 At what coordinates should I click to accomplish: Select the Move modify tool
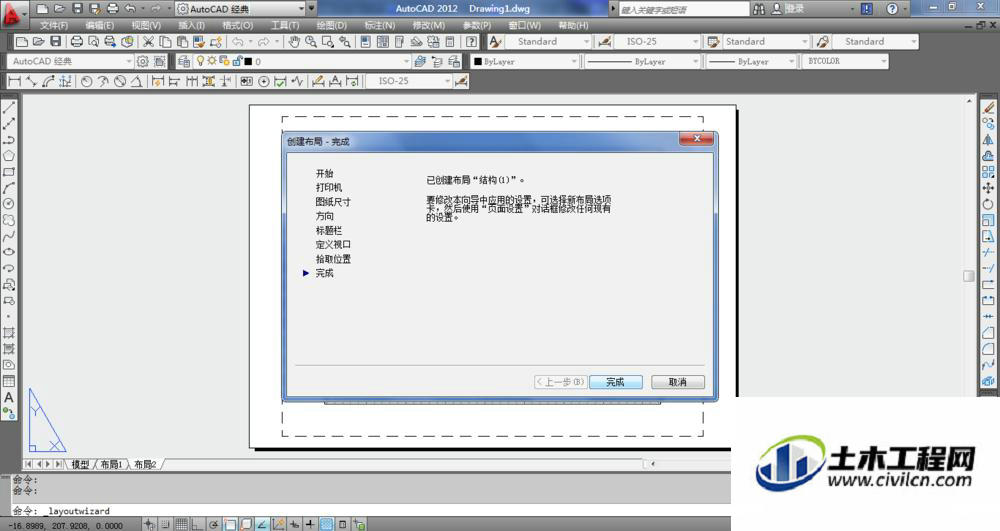988,188
